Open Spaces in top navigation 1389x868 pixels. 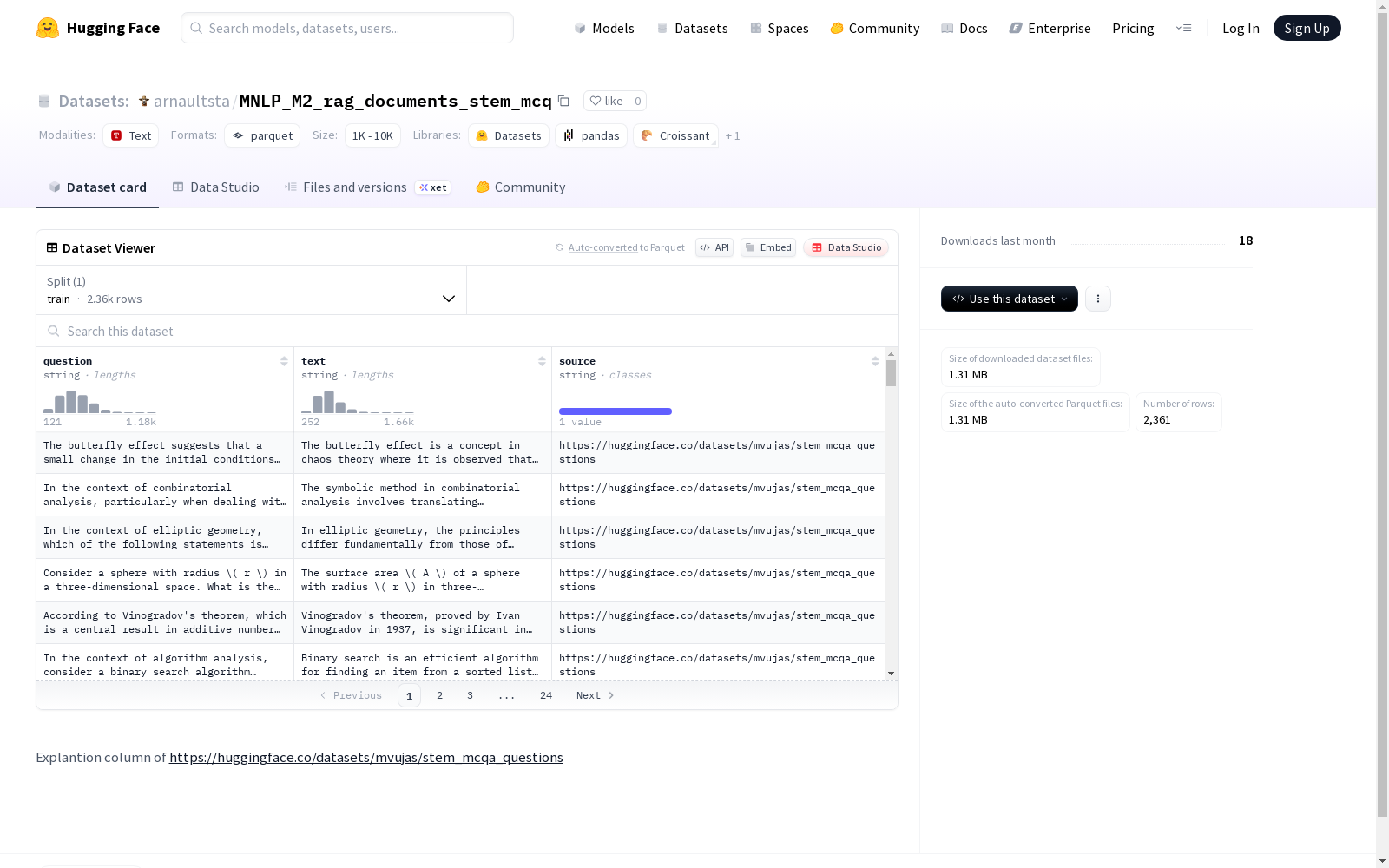click(780, 28)
